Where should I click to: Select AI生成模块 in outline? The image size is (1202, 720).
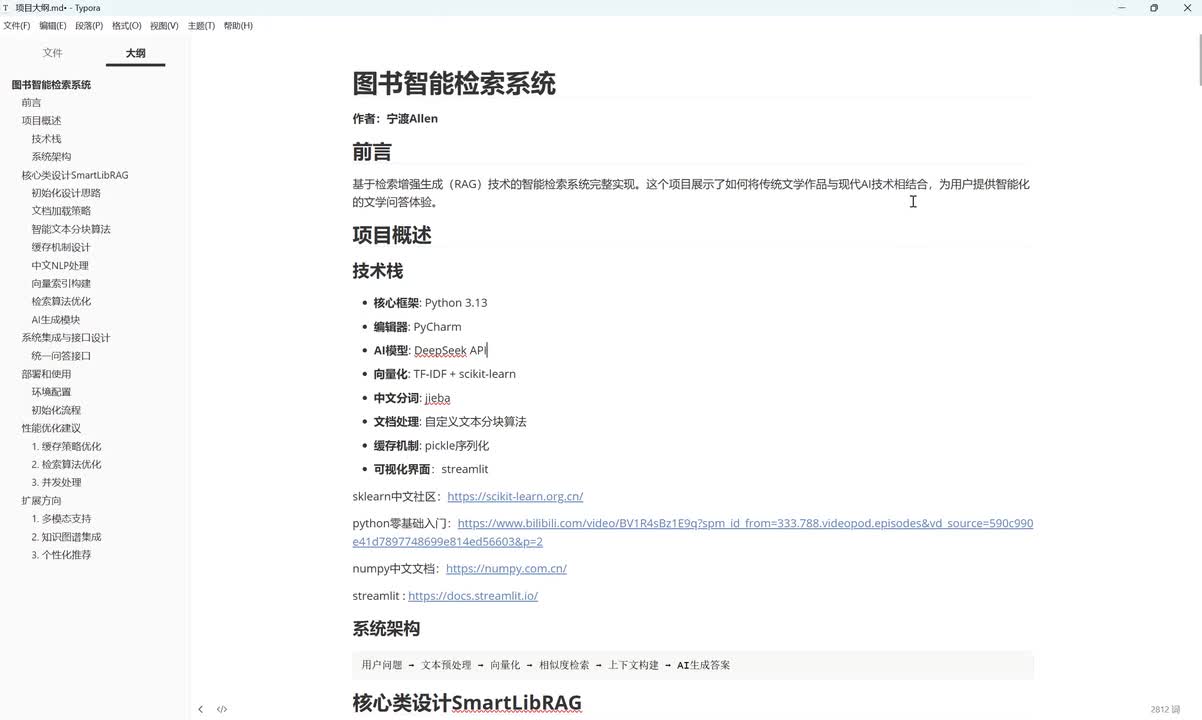point(56,320)
